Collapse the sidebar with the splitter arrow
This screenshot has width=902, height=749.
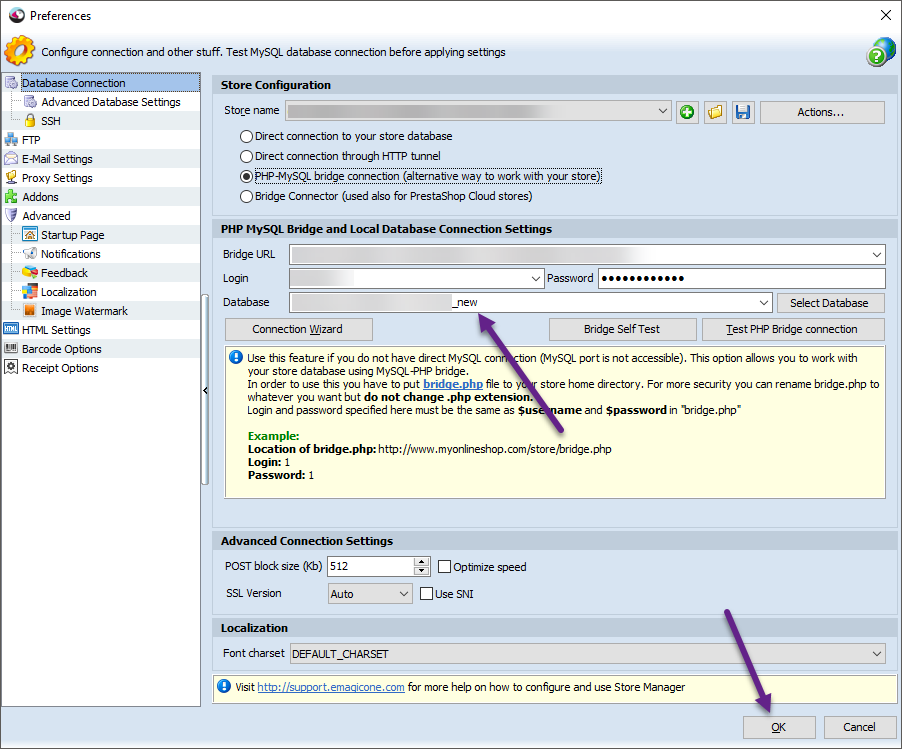click(205, 391)
